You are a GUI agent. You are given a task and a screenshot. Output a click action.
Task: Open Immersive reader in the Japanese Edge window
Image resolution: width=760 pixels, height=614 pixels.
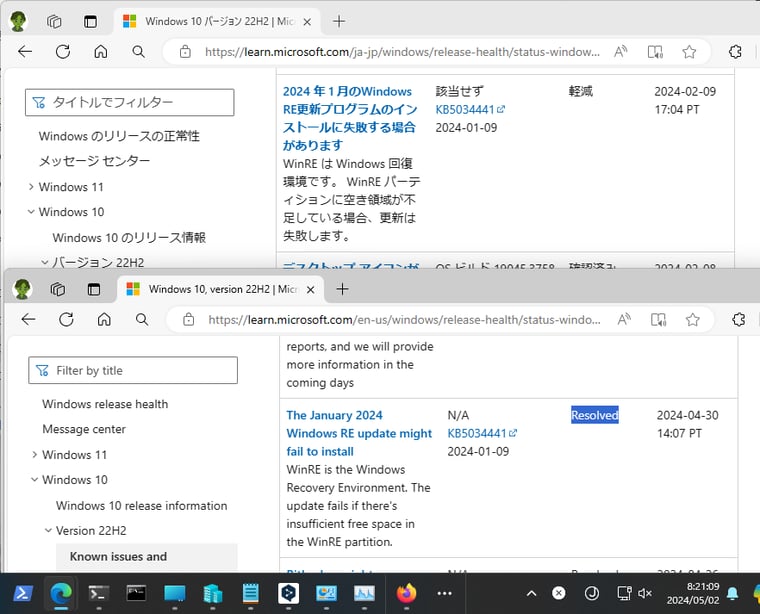(655, 51)
